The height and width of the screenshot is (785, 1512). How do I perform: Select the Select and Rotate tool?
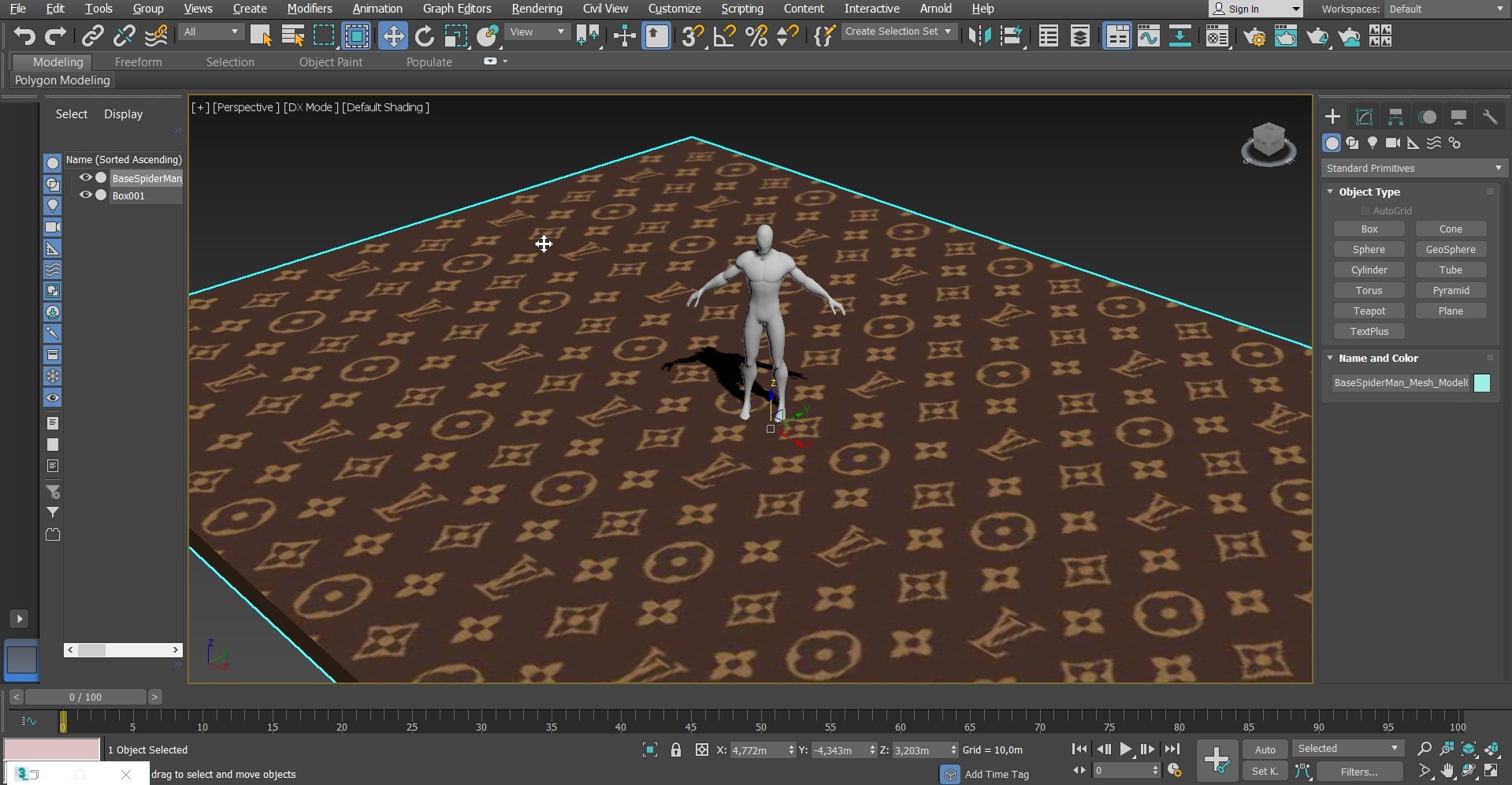(424, 36)
